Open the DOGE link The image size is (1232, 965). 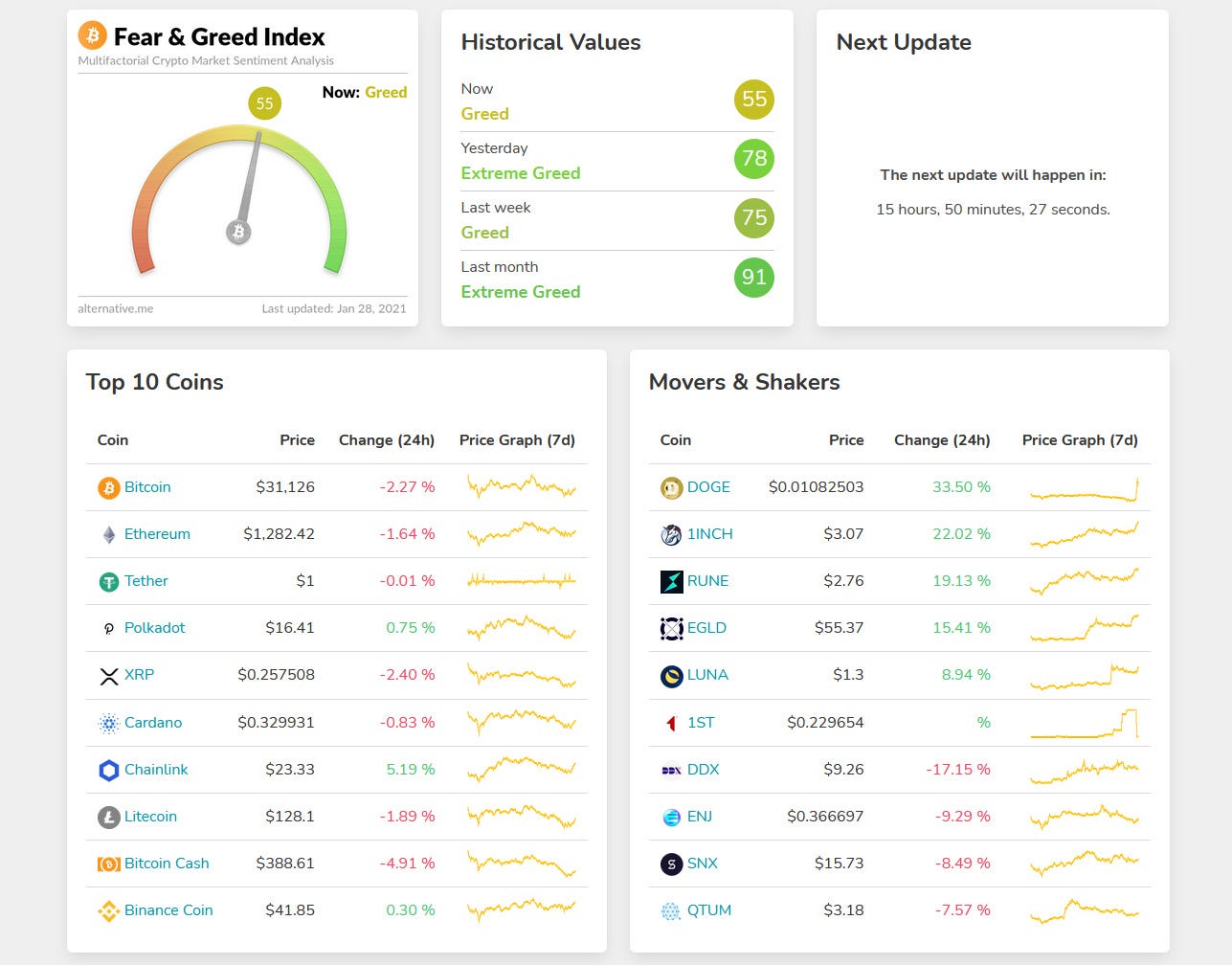coord(708,487)
